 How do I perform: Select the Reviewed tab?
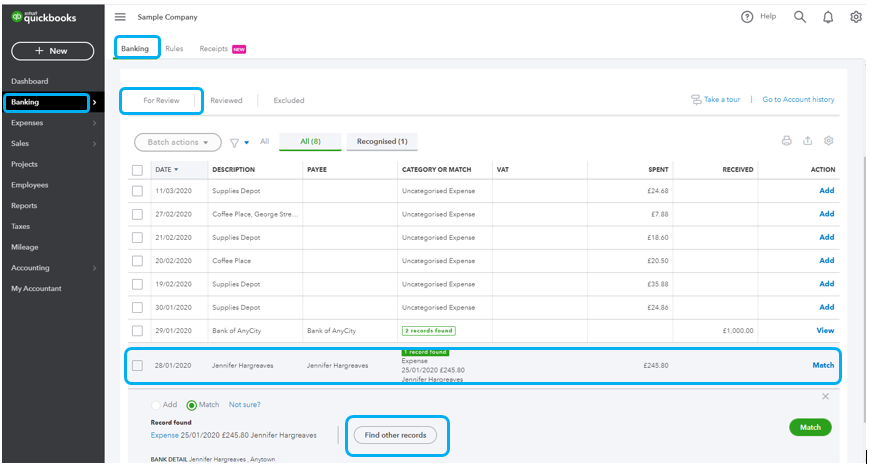226,100
